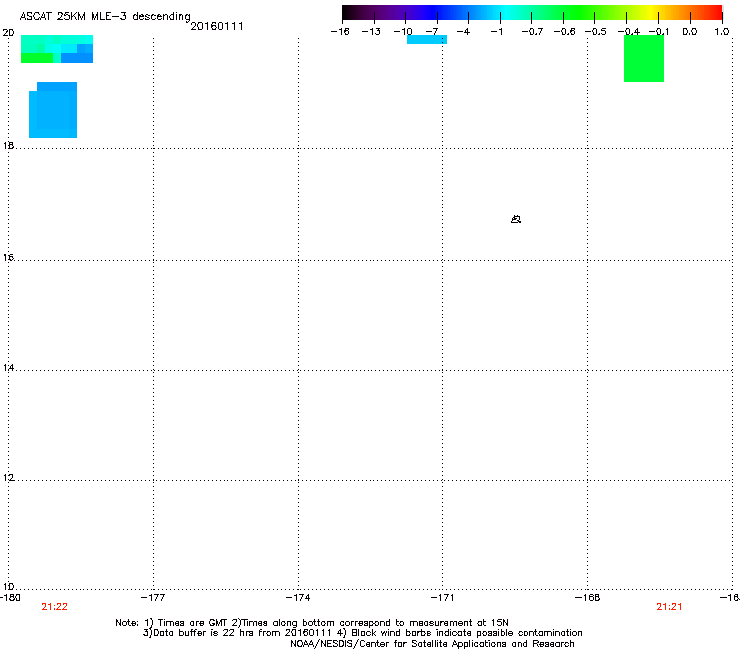
Task: Click the large blue data square at top left
Action: coord(53,110)
